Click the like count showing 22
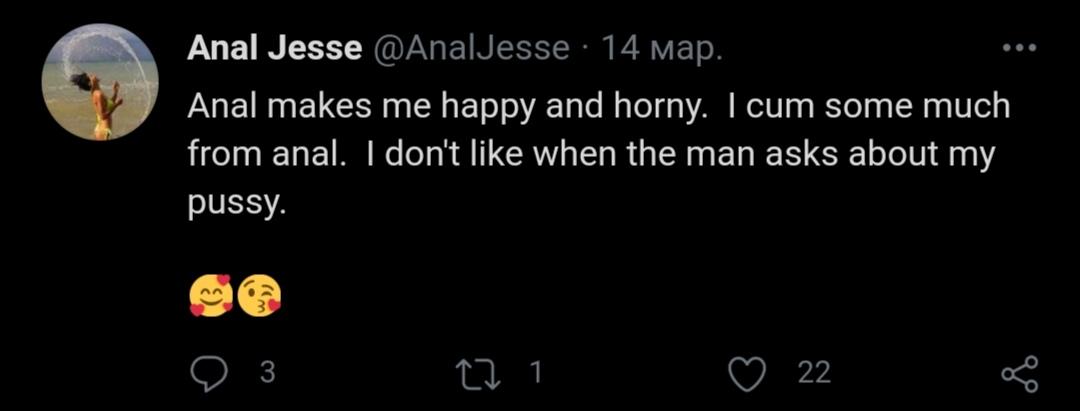 (814, 374)
